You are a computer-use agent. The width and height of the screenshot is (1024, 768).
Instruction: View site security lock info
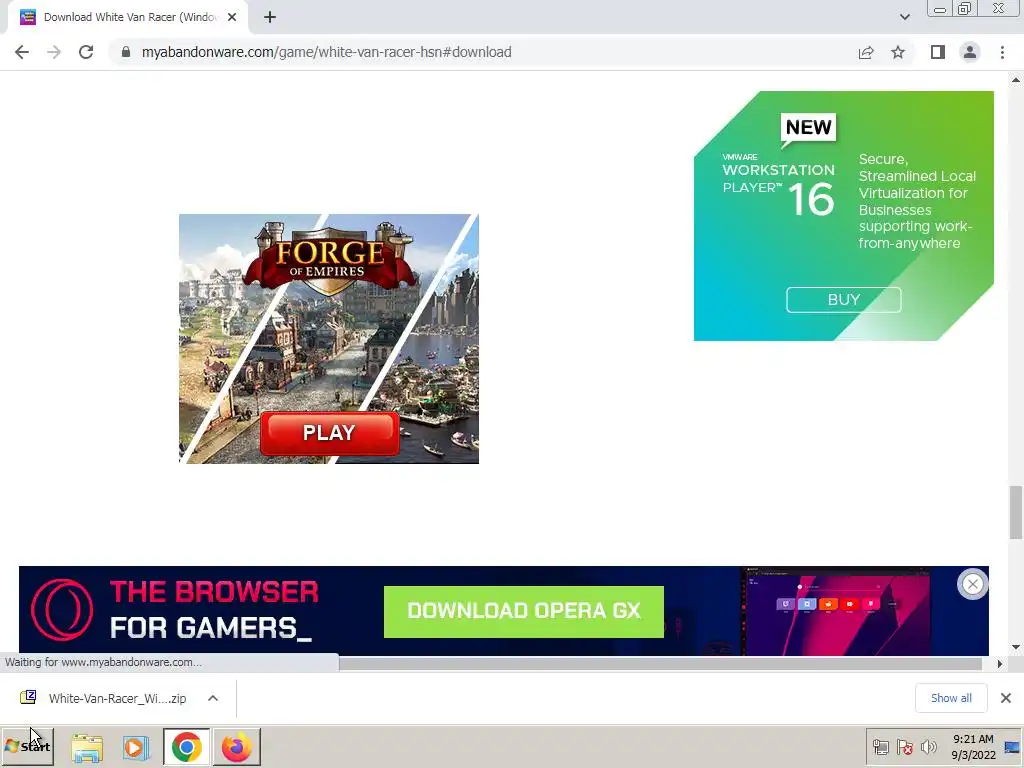(126, 52)
